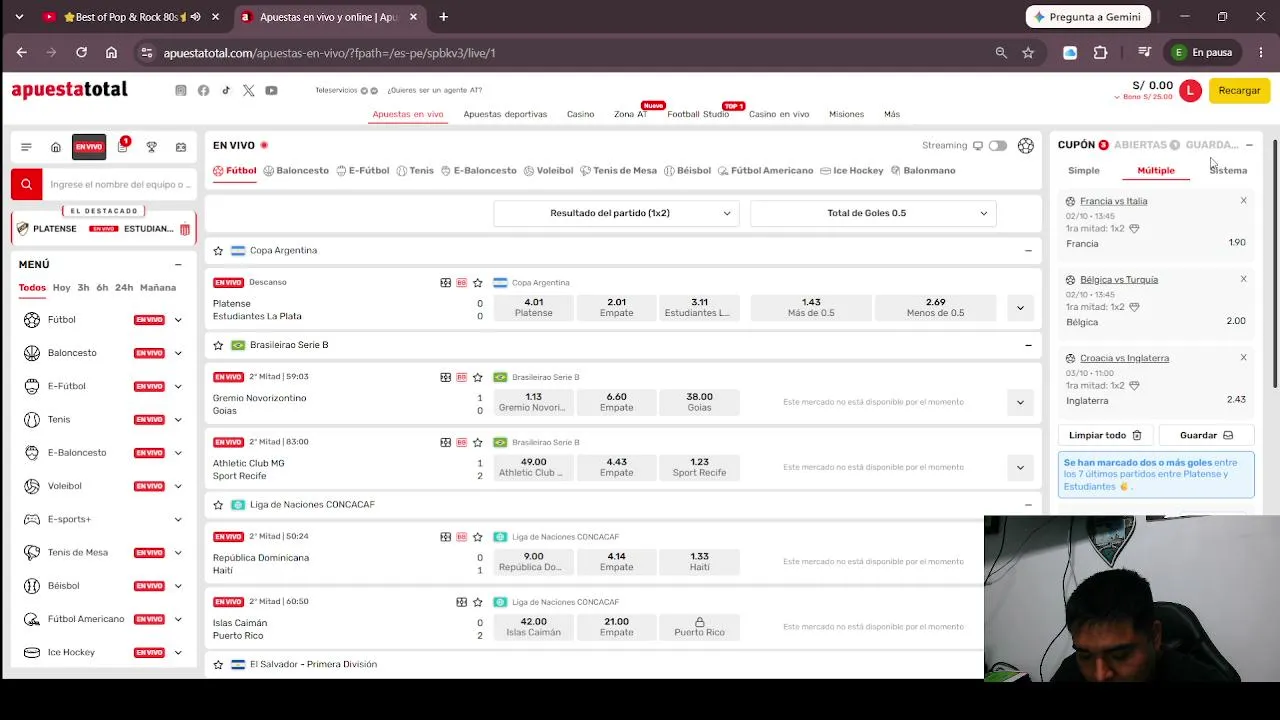Collapse the Brasileirao Serie B section
1280x720 pixels.
click(1028, 345)
